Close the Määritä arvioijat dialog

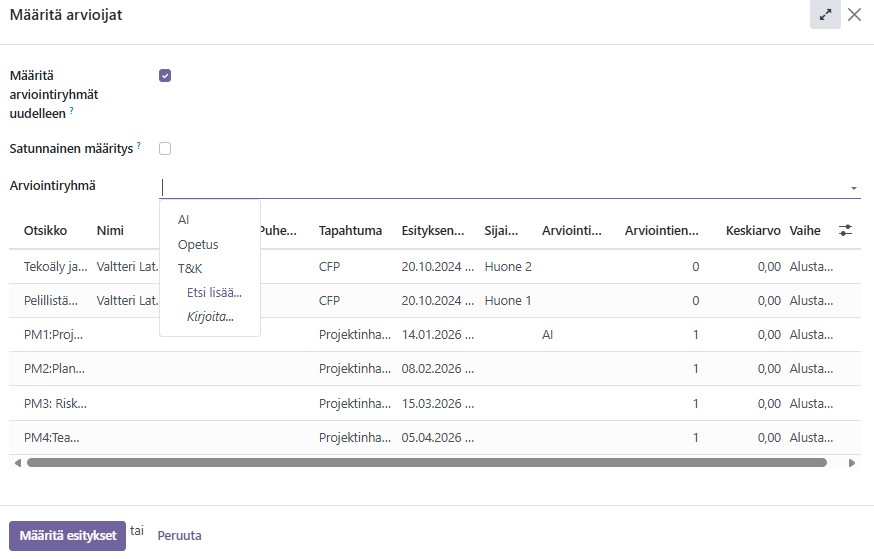(854, 15)
